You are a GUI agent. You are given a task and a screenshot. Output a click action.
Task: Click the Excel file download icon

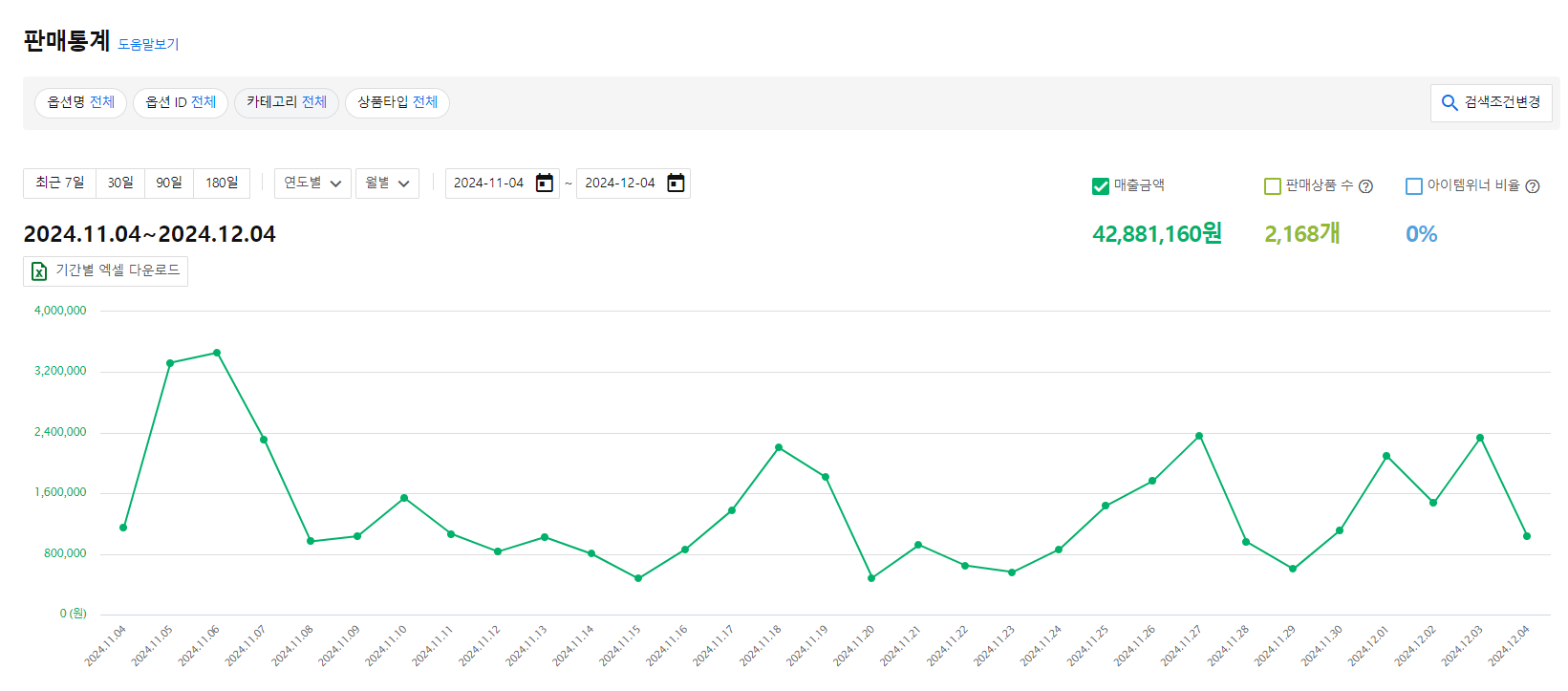tap(39, 271)
